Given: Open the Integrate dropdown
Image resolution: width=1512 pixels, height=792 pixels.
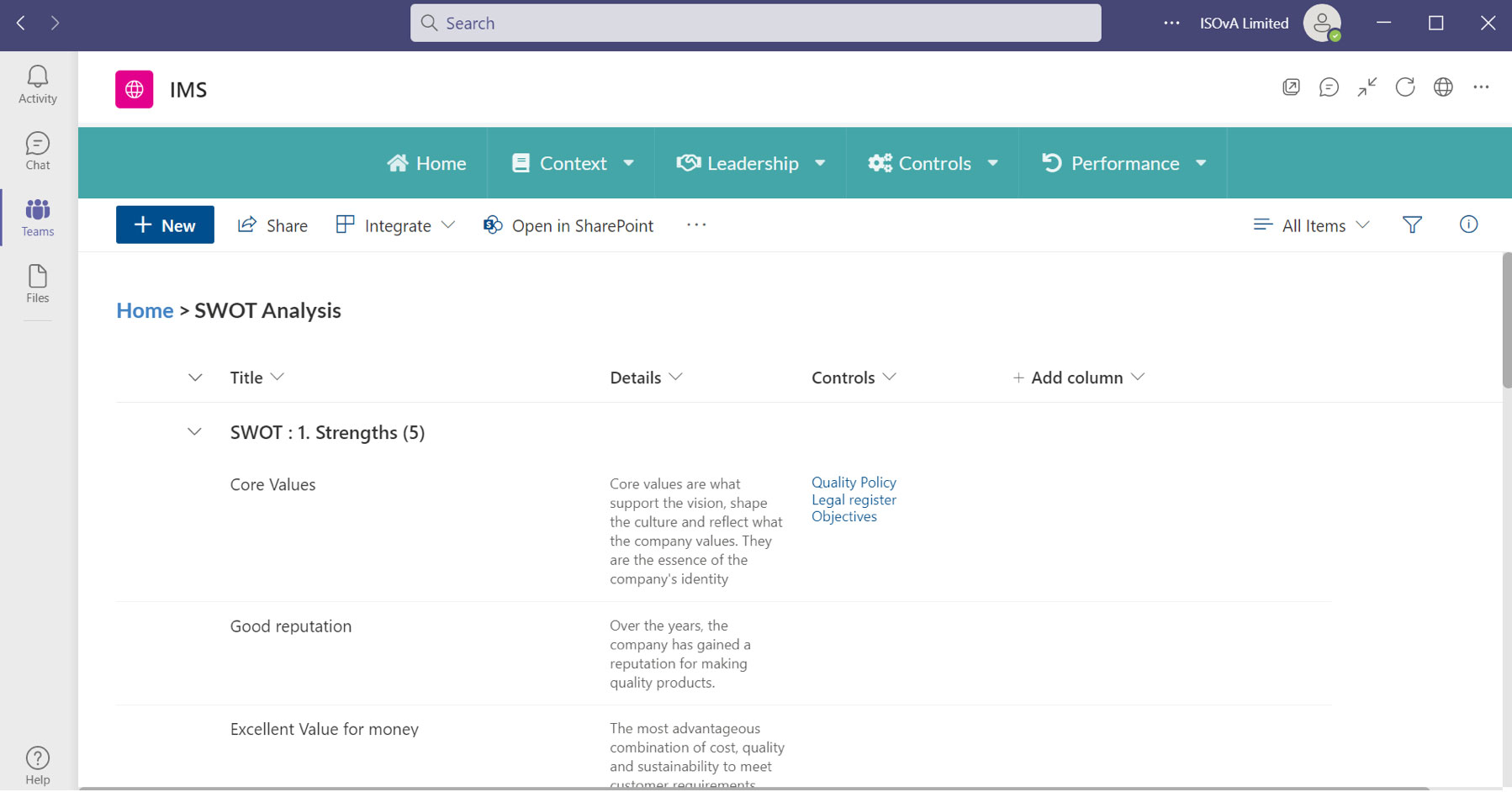Looking at the screenshot, I should point(394,224).
